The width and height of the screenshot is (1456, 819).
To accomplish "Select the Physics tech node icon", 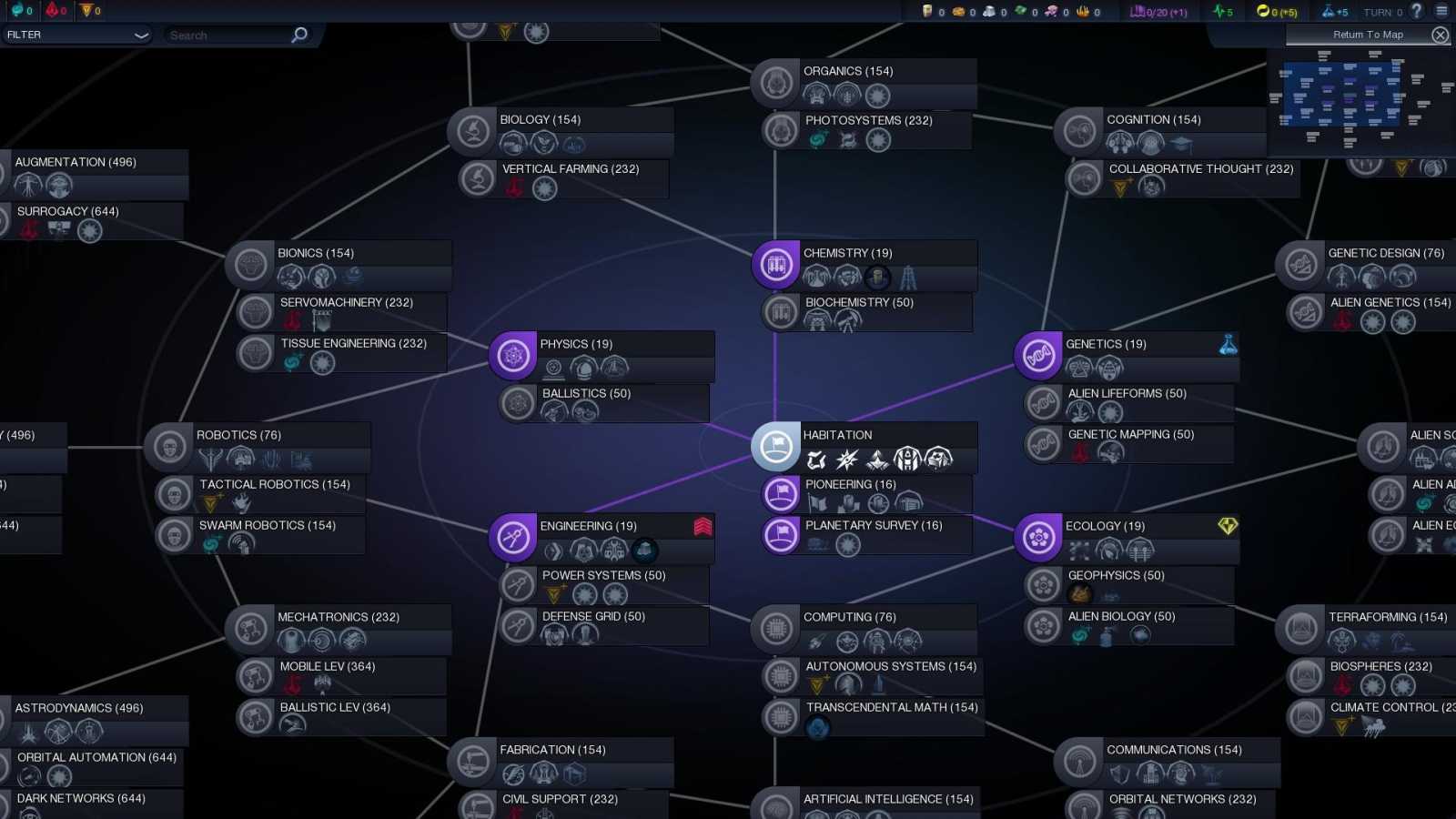I will (513, 356).
